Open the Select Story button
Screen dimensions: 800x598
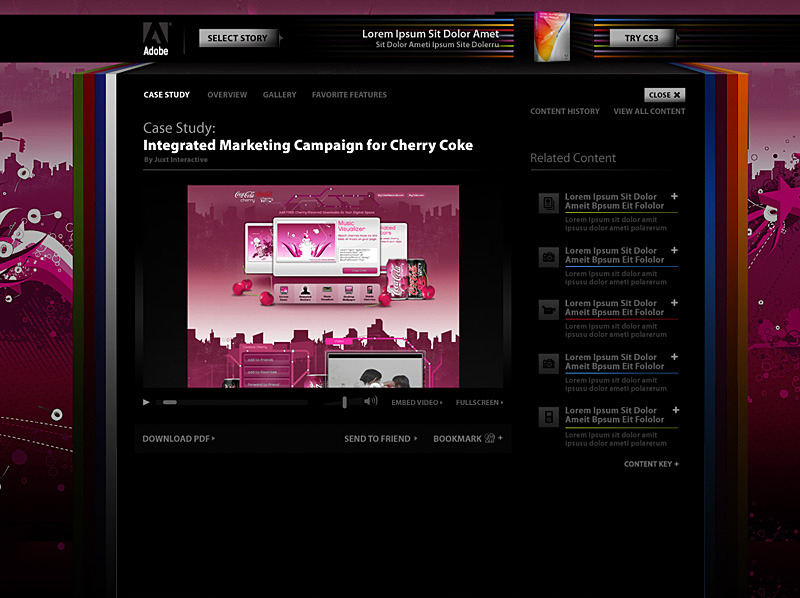coord(238,38)
